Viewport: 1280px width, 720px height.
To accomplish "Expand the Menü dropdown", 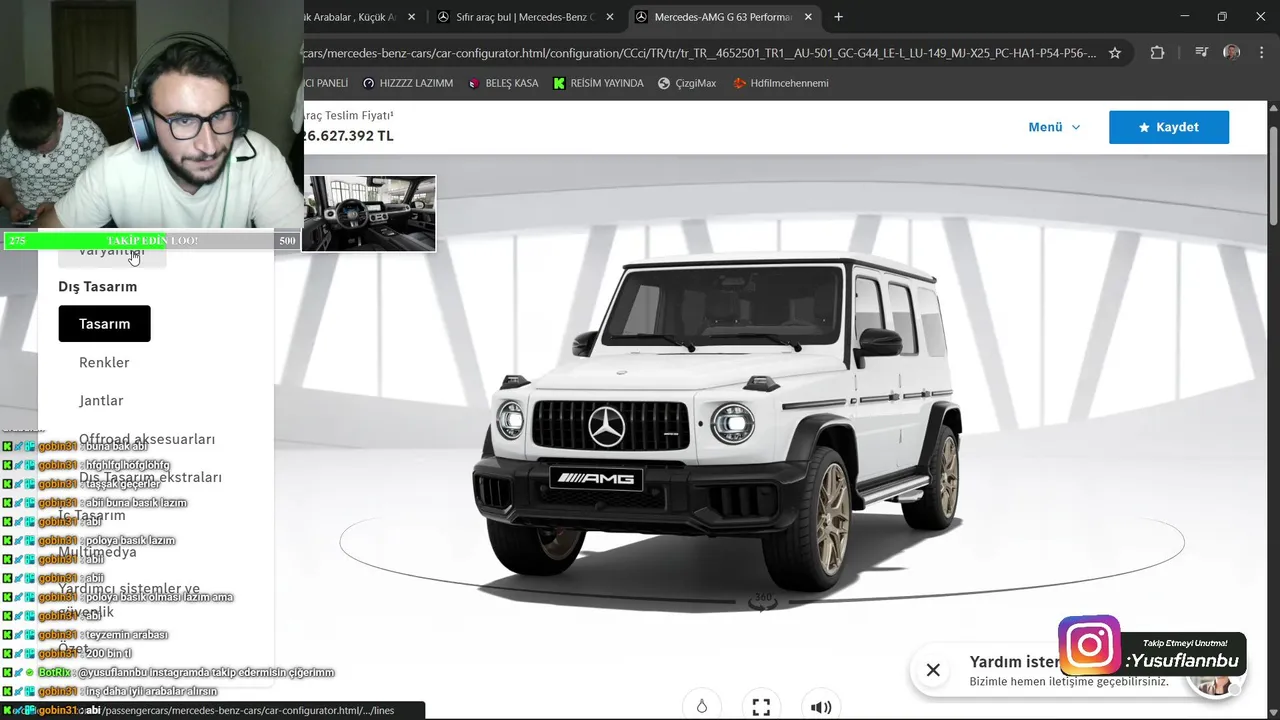I will coord(1054,127).
